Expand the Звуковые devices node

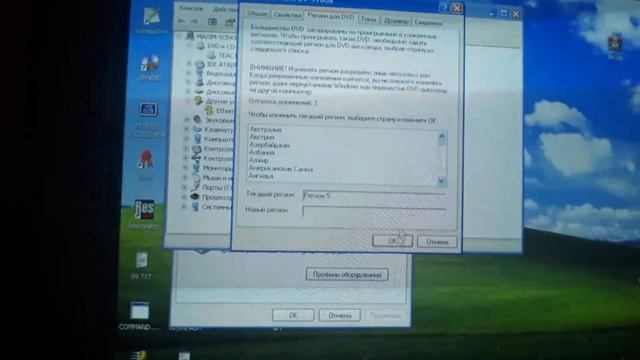(187, 120)
